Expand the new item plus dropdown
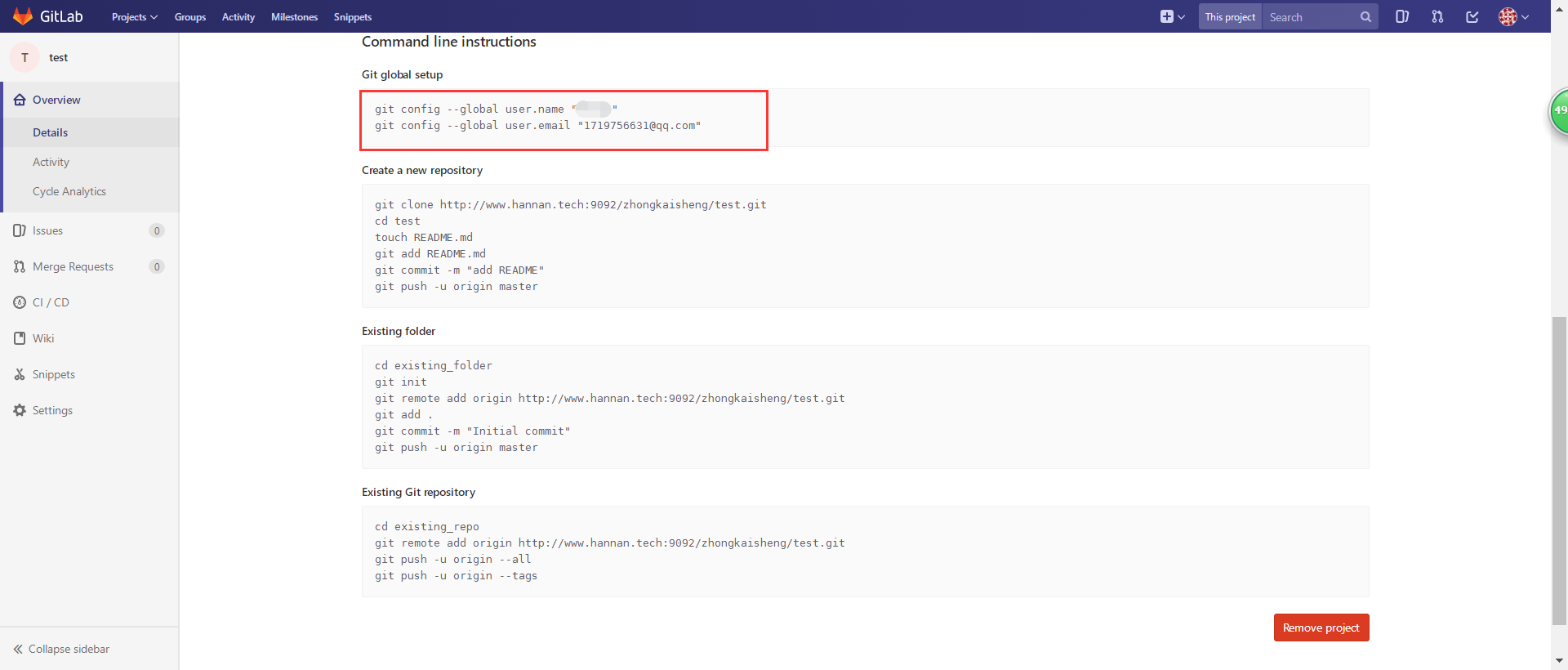Viewport: 1568px width, 670px height. [1173, 17]
